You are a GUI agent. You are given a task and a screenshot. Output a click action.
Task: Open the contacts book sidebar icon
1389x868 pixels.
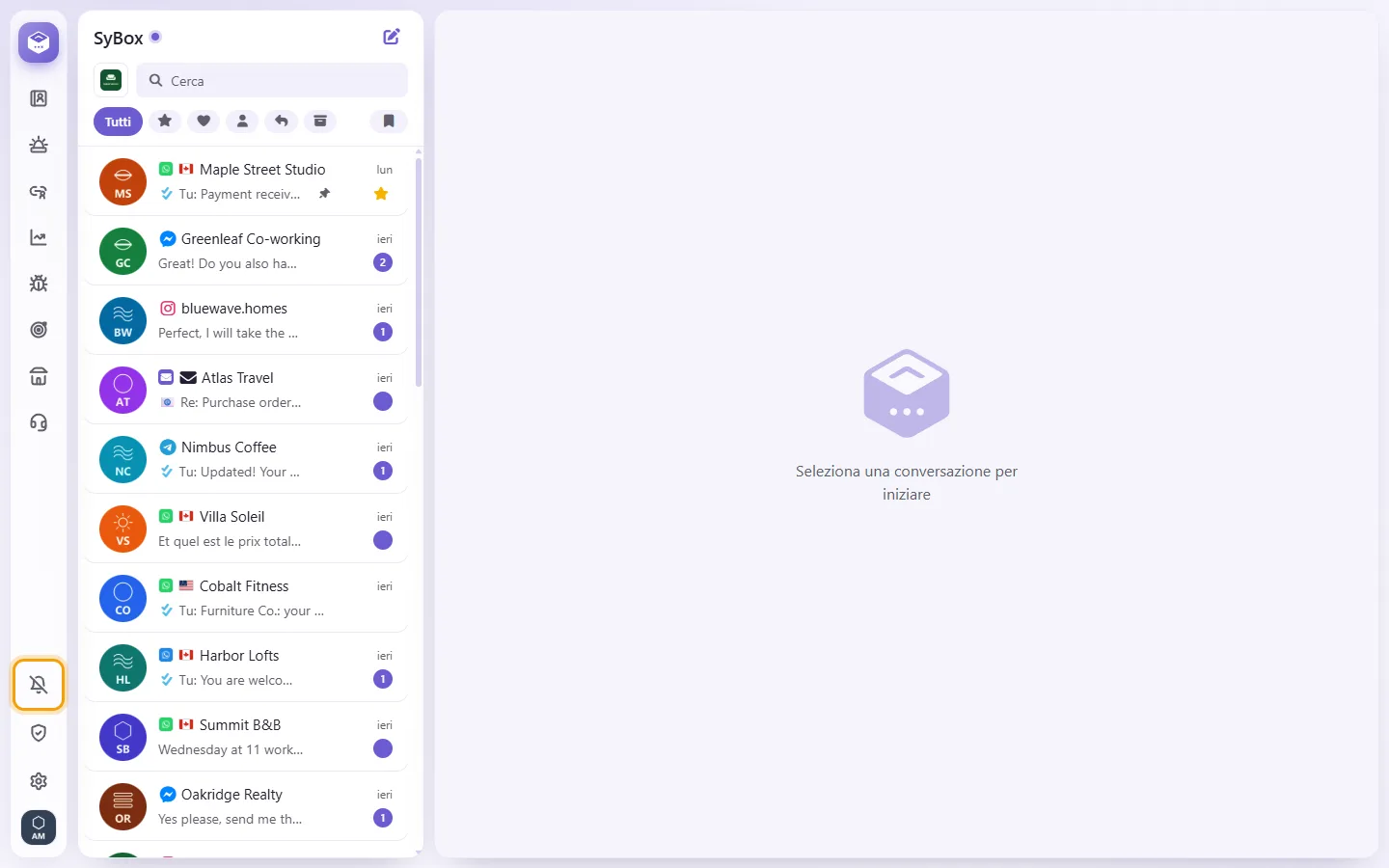[x=39, y=98]
